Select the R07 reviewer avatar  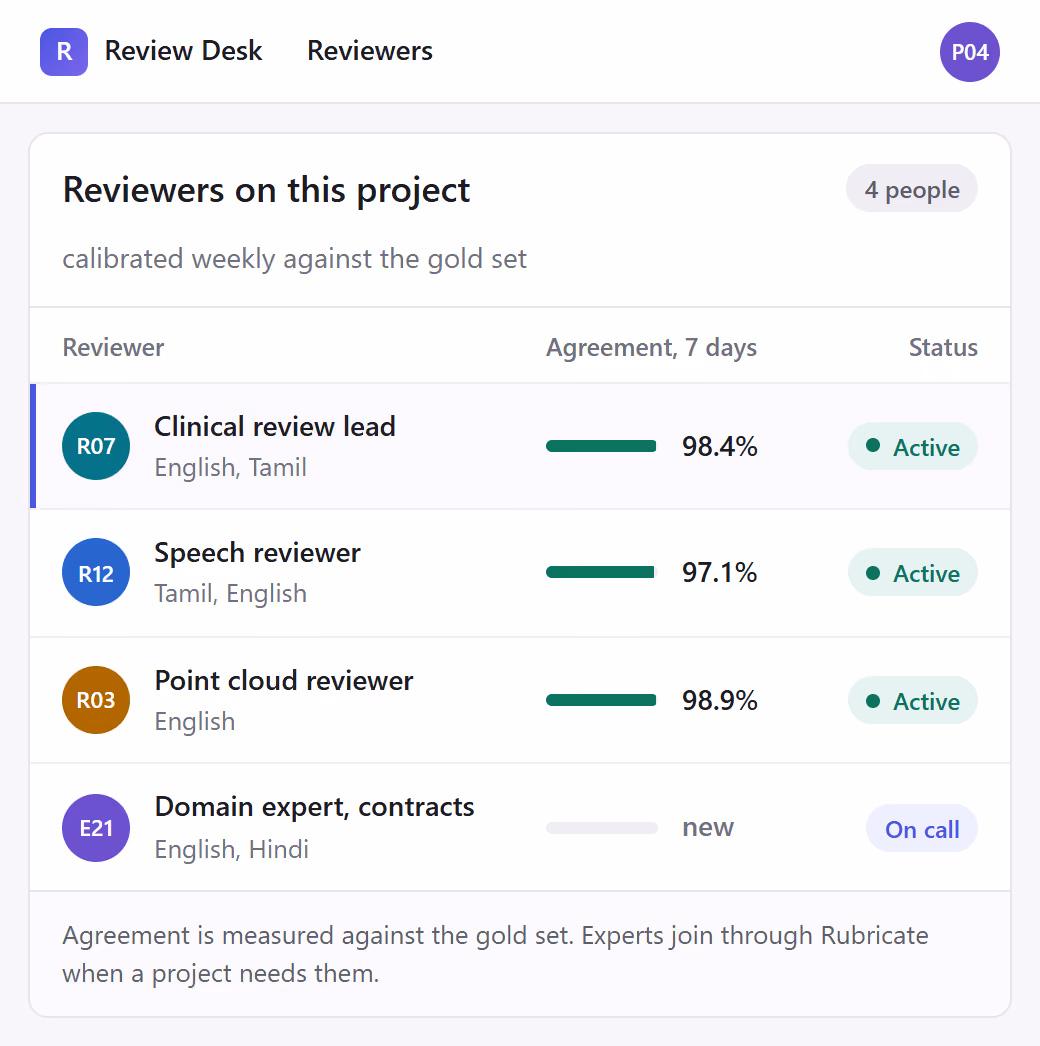tap(96, 446)
